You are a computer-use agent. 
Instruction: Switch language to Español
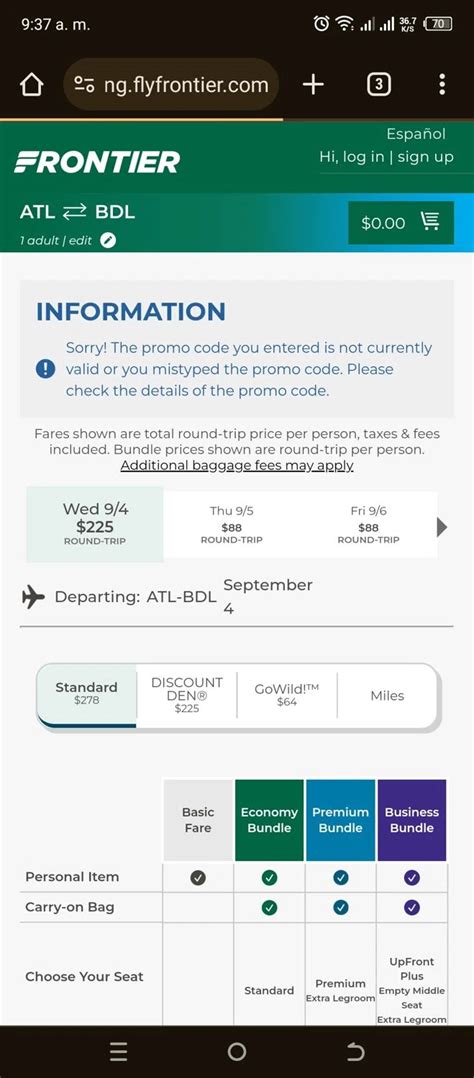pos(416,134)
